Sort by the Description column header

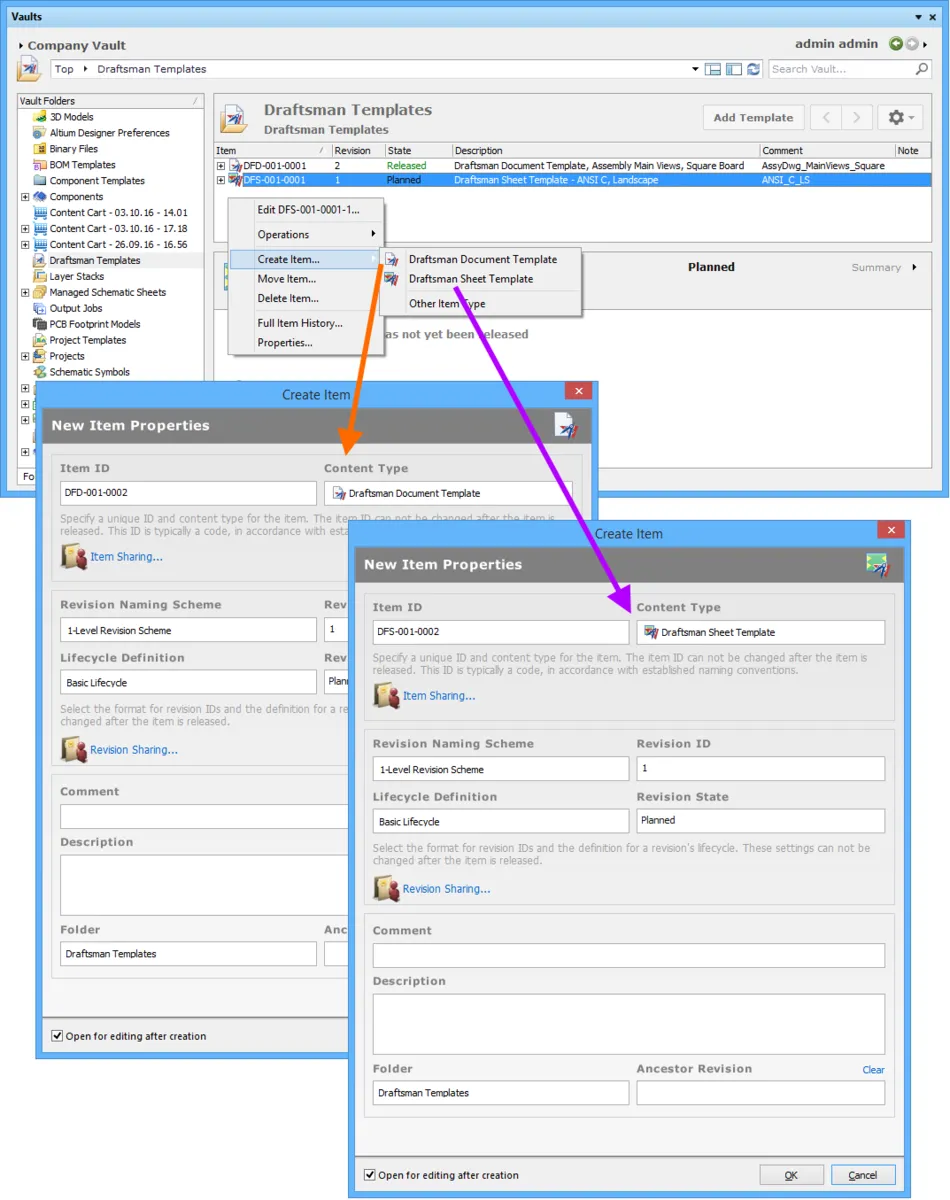tap(605, 151)
